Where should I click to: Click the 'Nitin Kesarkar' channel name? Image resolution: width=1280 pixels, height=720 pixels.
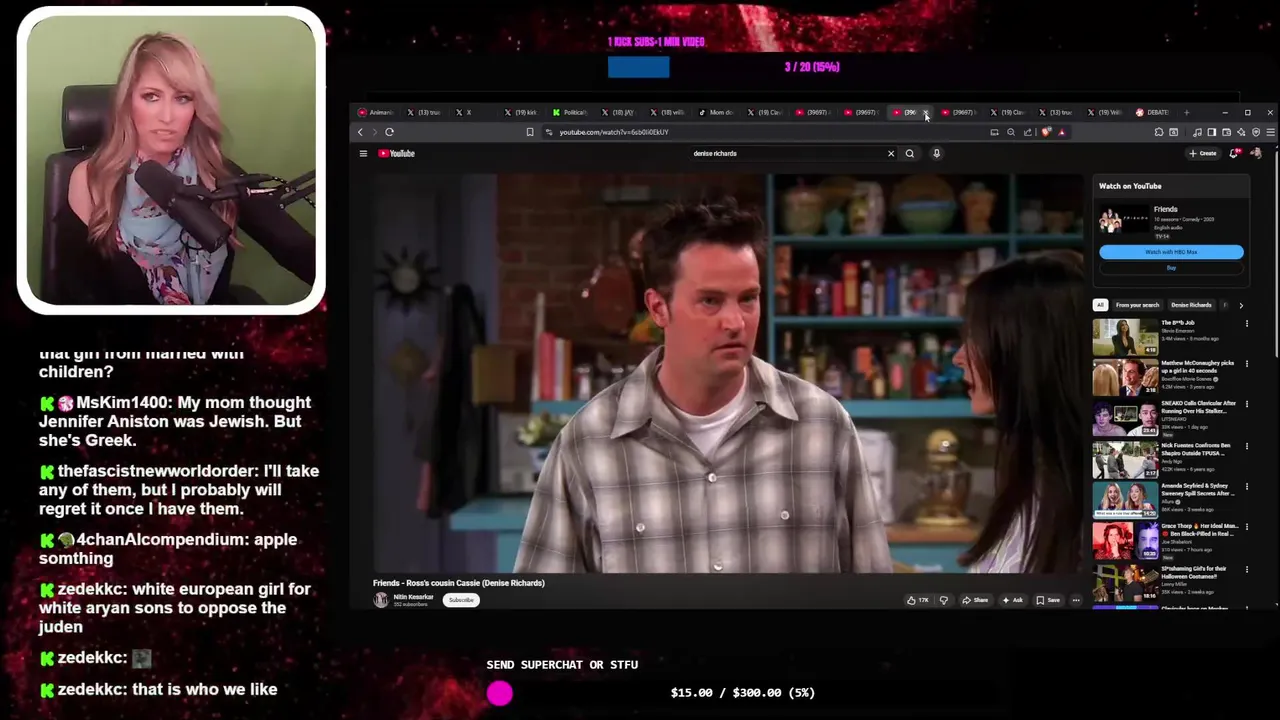point(413,597)
